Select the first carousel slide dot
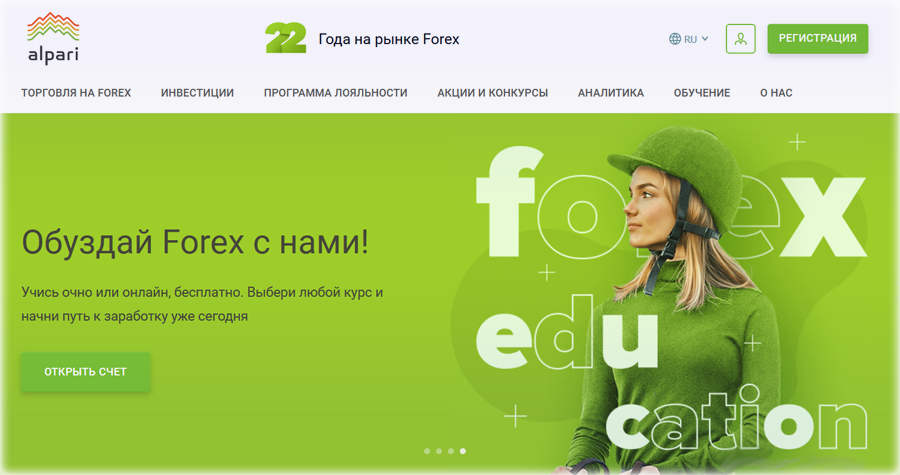 426,451
